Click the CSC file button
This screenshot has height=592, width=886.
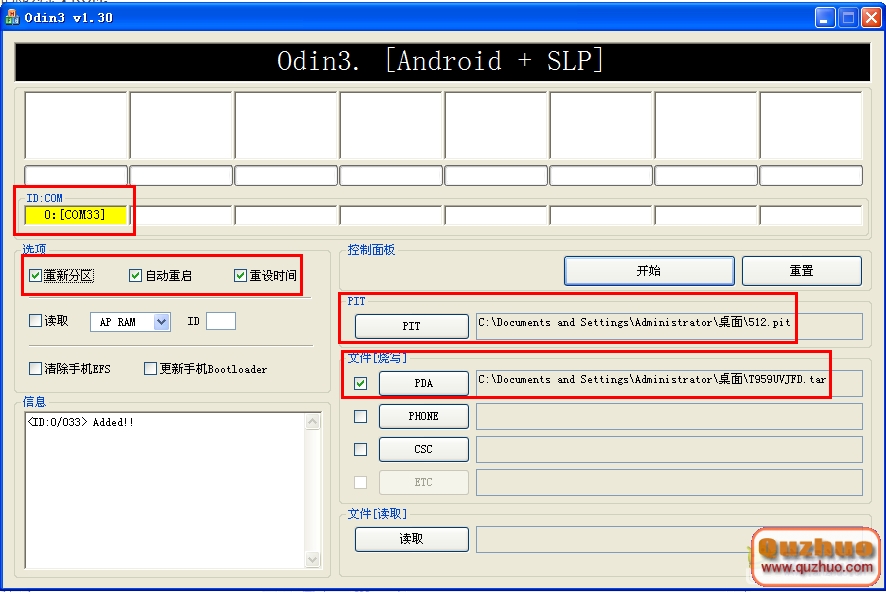(x=424, y=449)
